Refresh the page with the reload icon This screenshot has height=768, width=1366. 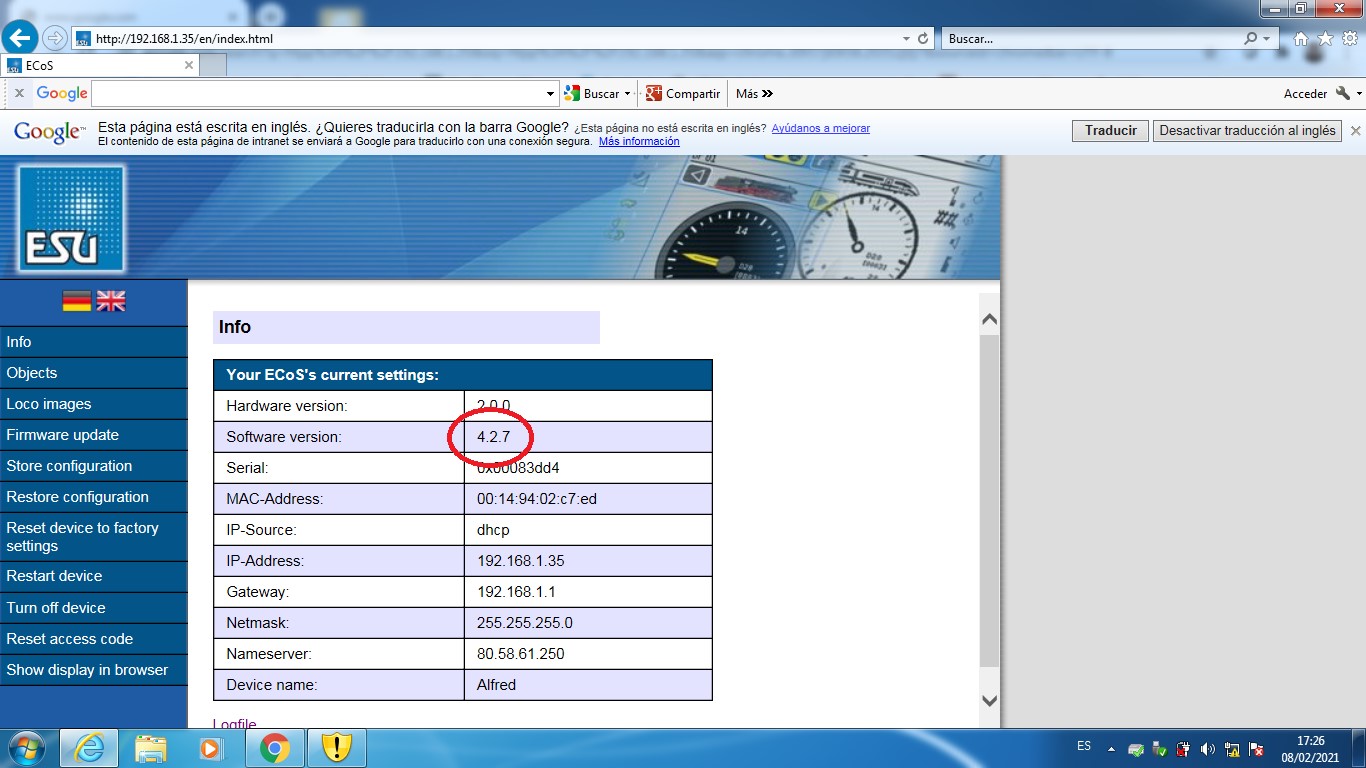coord(923,39)
